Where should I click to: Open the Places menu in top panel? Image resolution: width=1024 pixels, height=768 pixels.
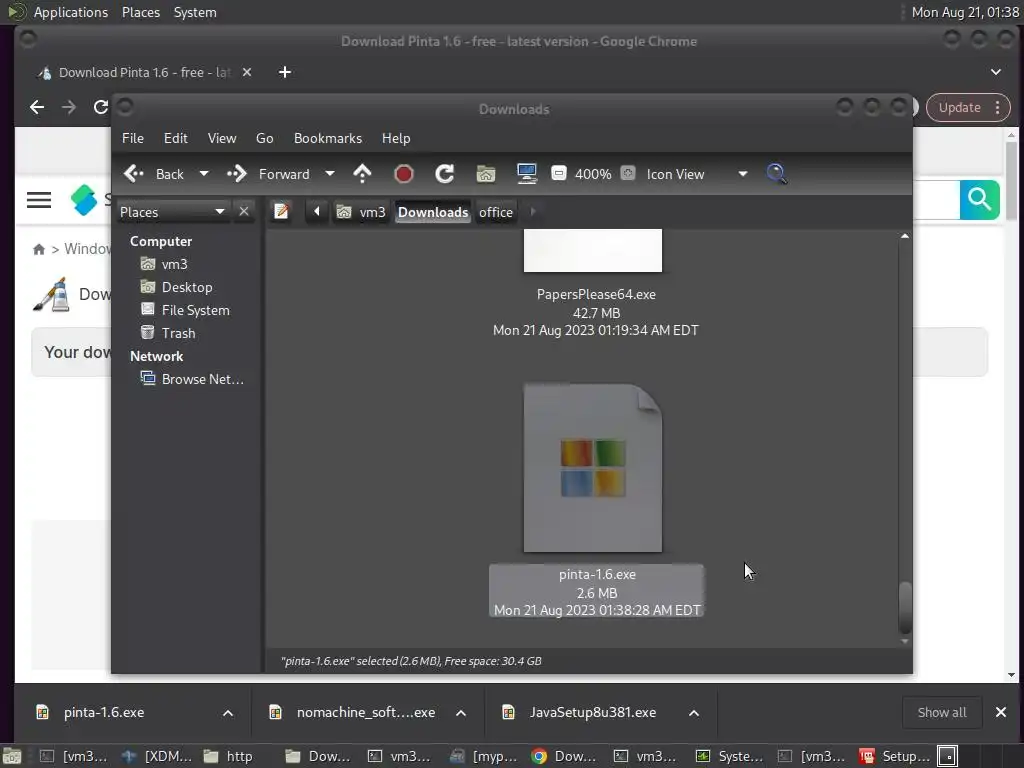(141, 12)
